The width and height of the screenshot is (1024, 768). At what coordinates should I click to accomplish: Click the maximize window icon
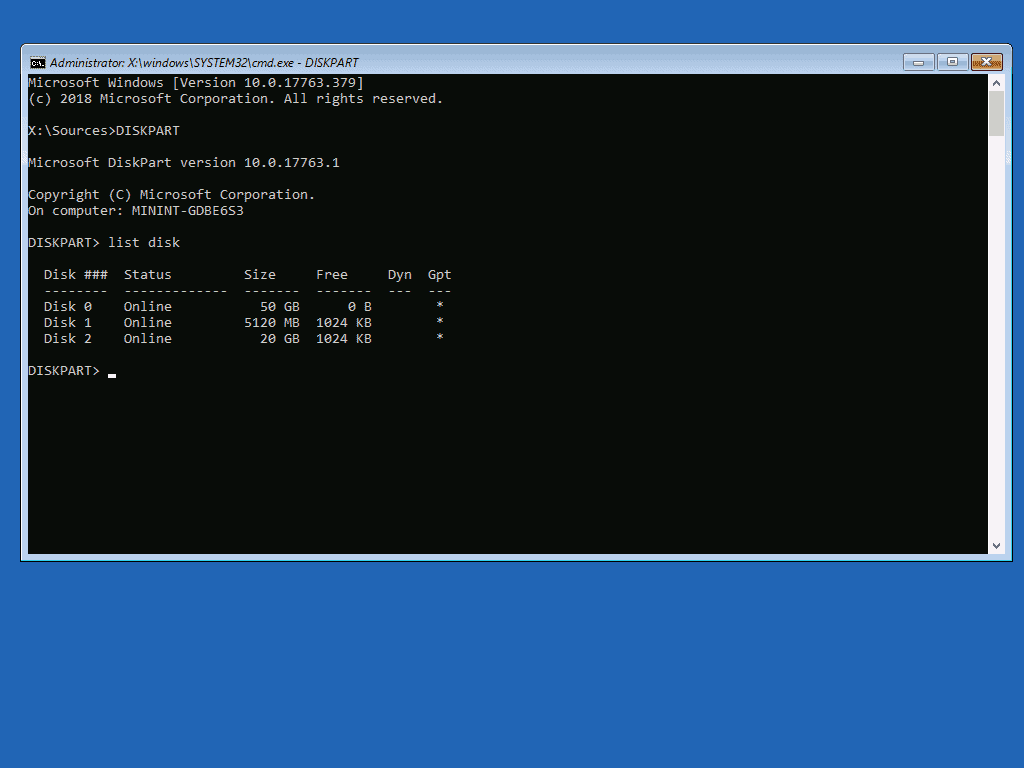[x=952, y=61]
